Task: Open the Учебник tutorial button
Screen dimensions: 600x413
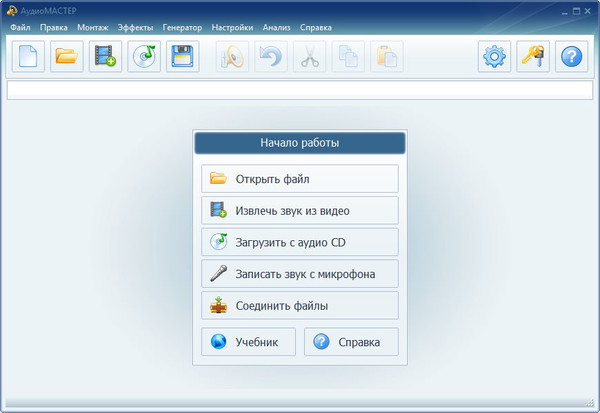Action: point(248,342)
